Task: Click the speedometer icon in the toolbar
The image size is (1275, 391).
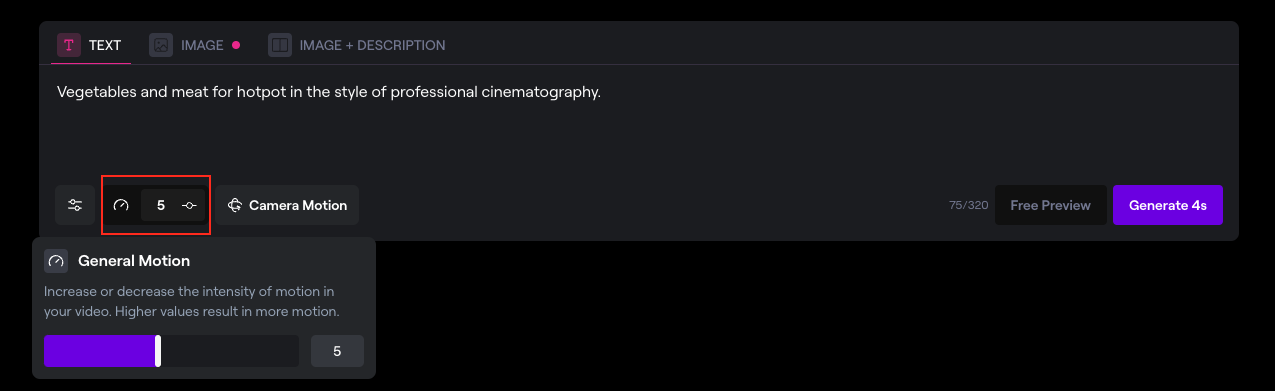Action: click(x=122, y=205)
